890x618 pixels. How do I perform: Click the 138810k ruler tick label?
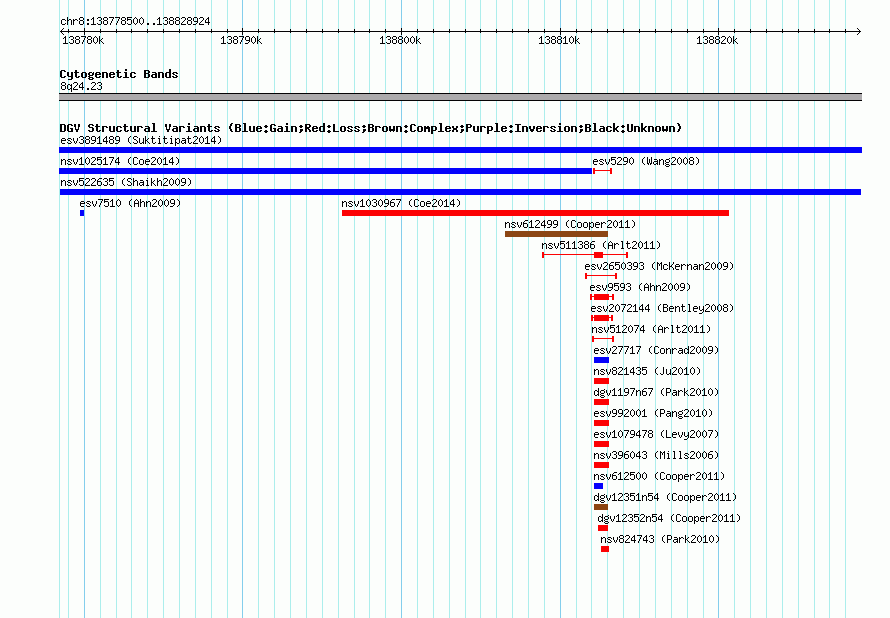[x=559, y=40]
